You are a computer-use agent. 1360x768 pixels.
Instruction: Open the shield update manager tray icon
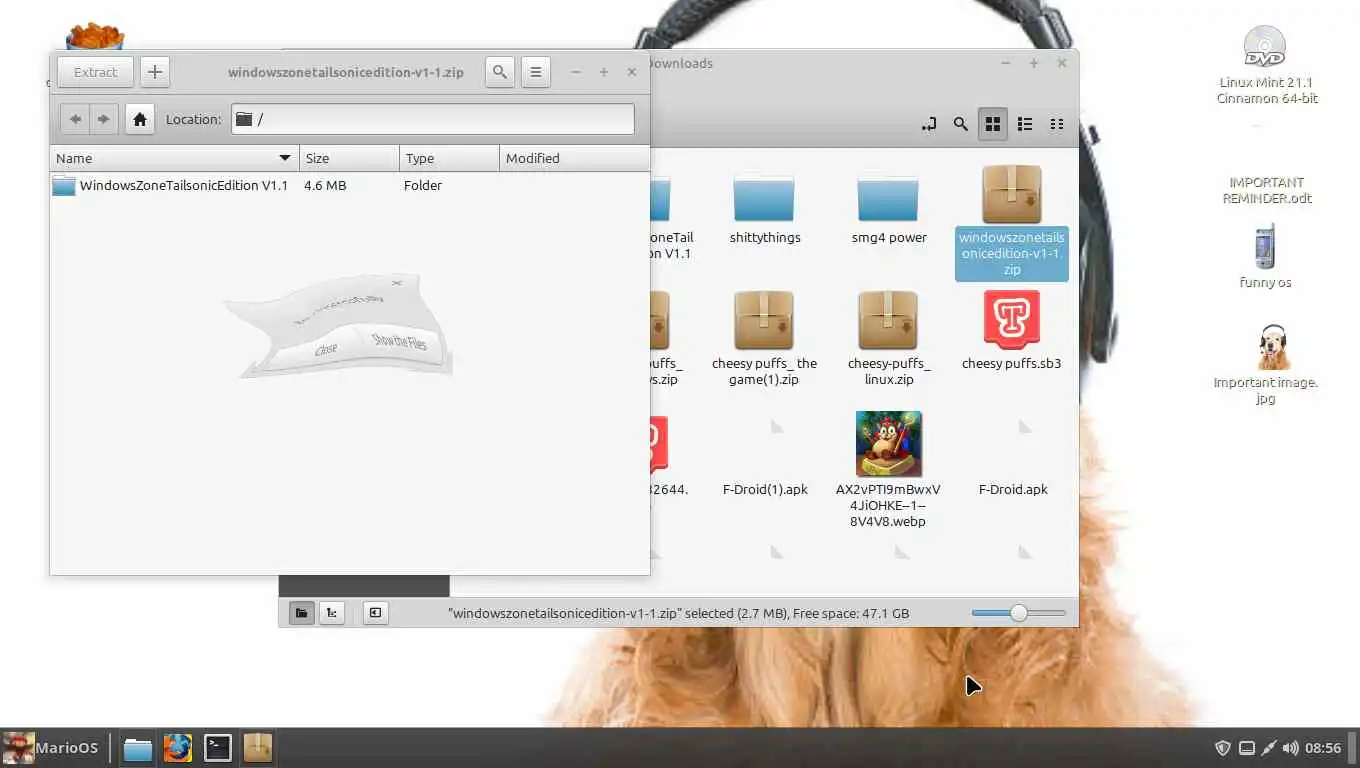tap(1222, 748)
